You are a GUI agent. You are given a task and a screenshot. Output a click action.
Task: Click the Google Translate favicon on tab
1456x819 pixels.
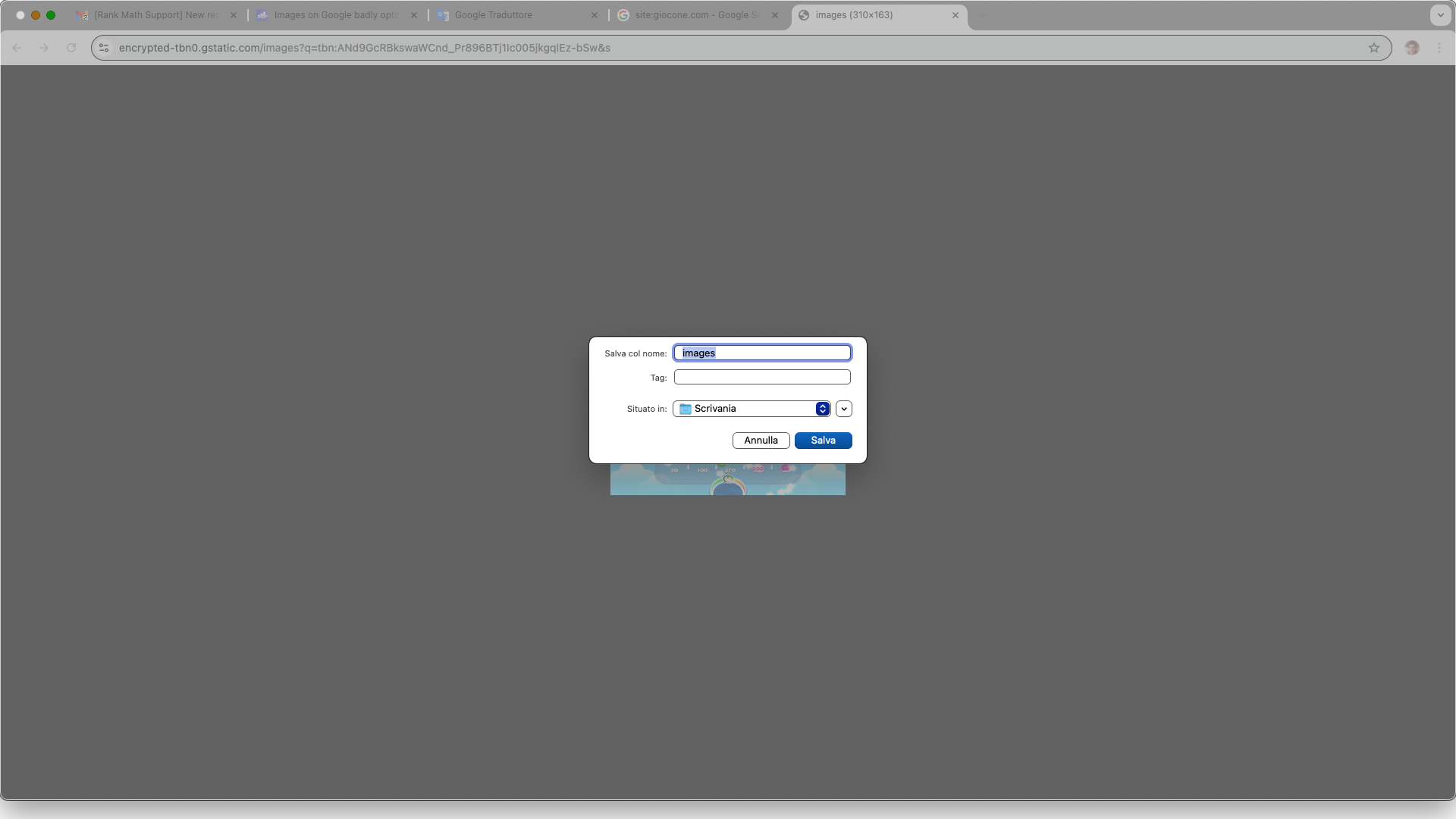[x=443, y=15]
